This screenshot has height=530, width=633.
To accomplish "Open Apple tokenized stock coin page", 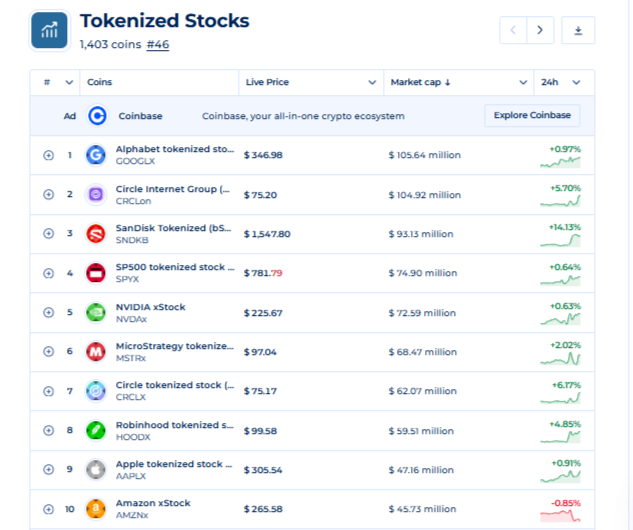I will 174,464.
